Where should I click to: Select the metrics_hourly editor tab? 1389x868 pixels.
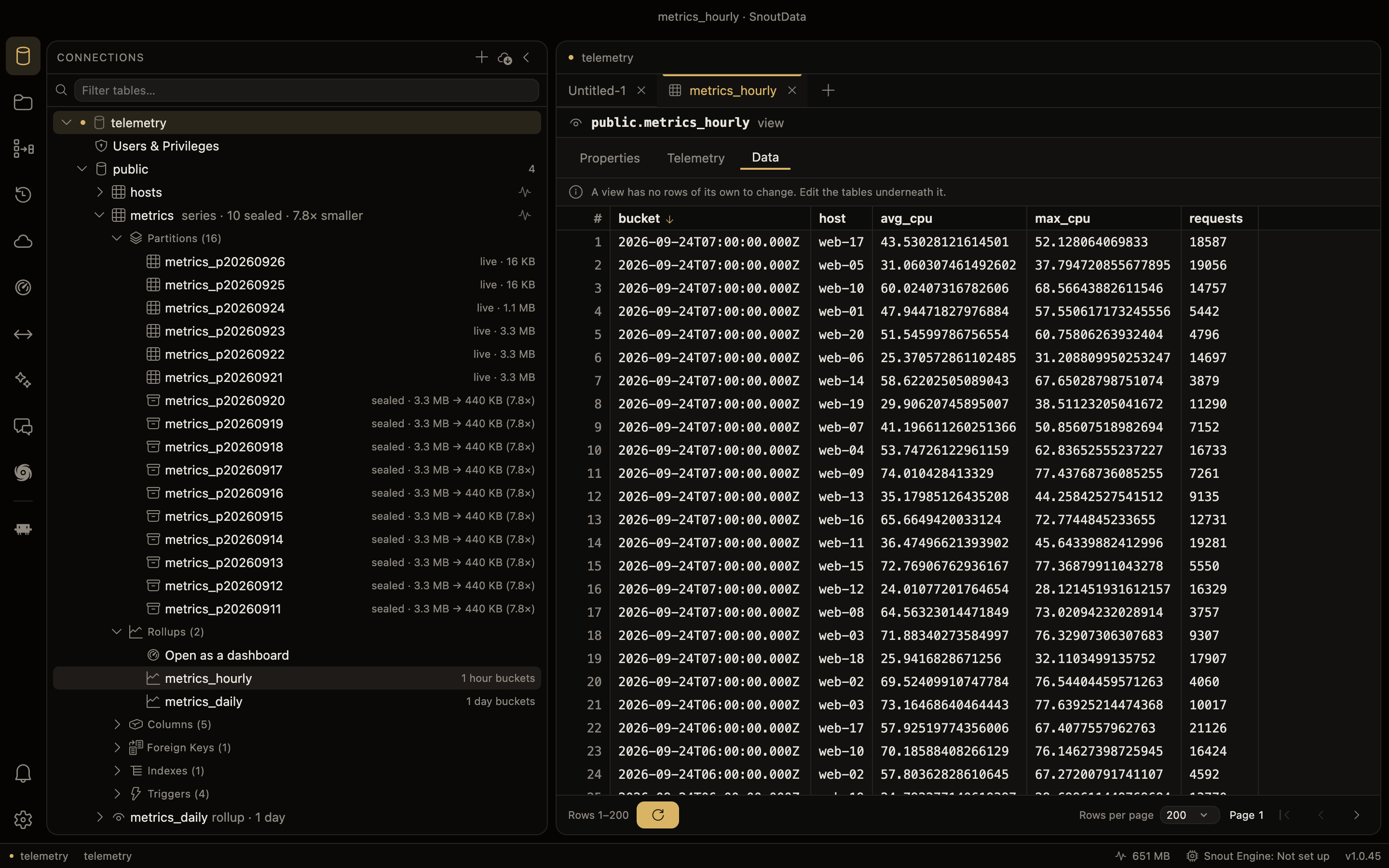[x=733, y=90]
